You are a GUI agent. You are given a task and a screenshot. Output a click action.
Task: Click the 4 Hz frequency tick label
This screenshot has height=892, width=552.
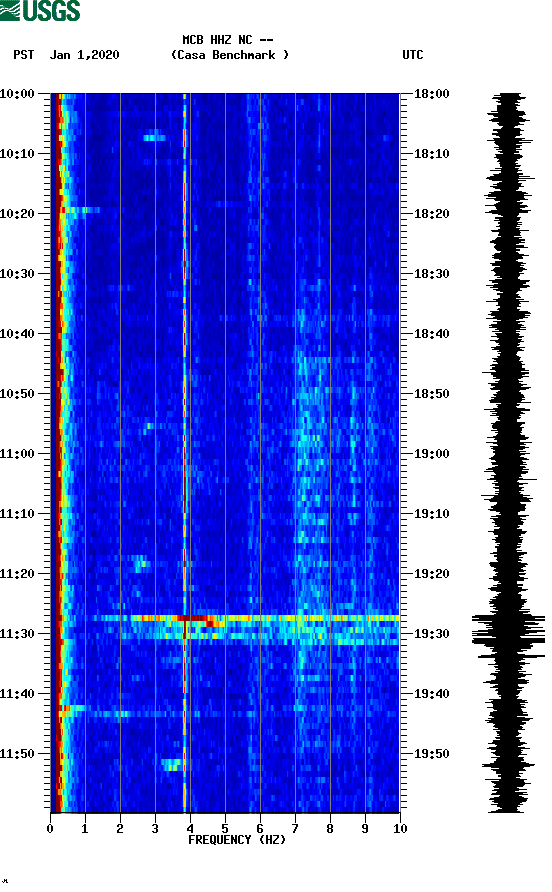tap(190, 829)
